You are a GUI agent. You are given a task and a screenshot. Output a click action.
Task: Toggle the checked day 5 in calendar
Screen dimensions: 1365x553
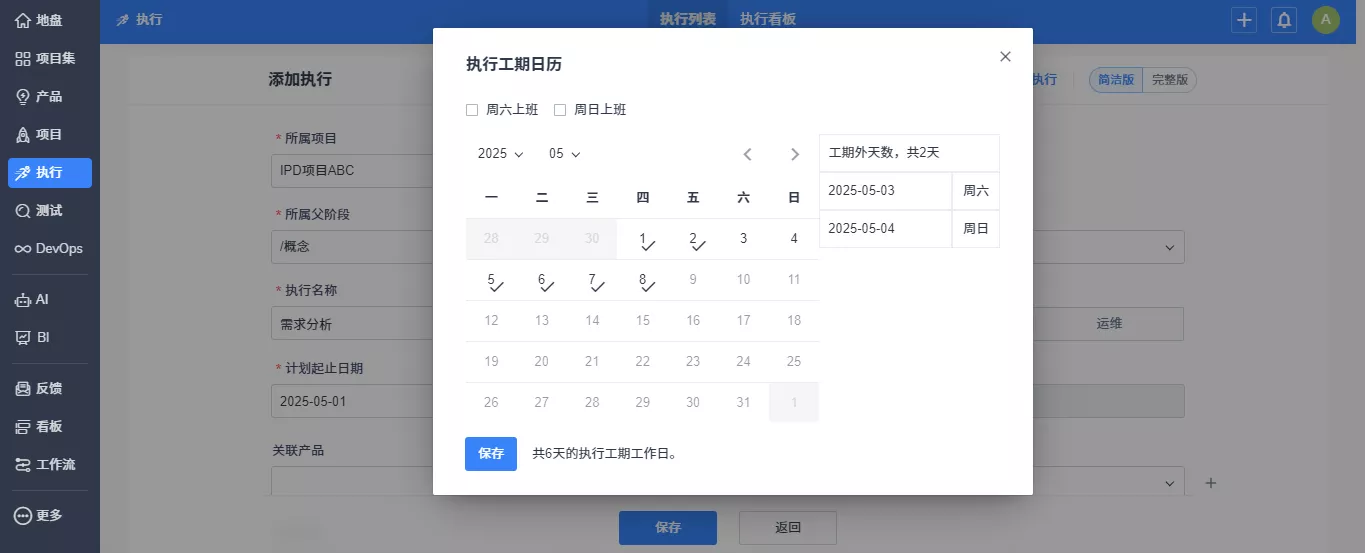pos(491,280)
